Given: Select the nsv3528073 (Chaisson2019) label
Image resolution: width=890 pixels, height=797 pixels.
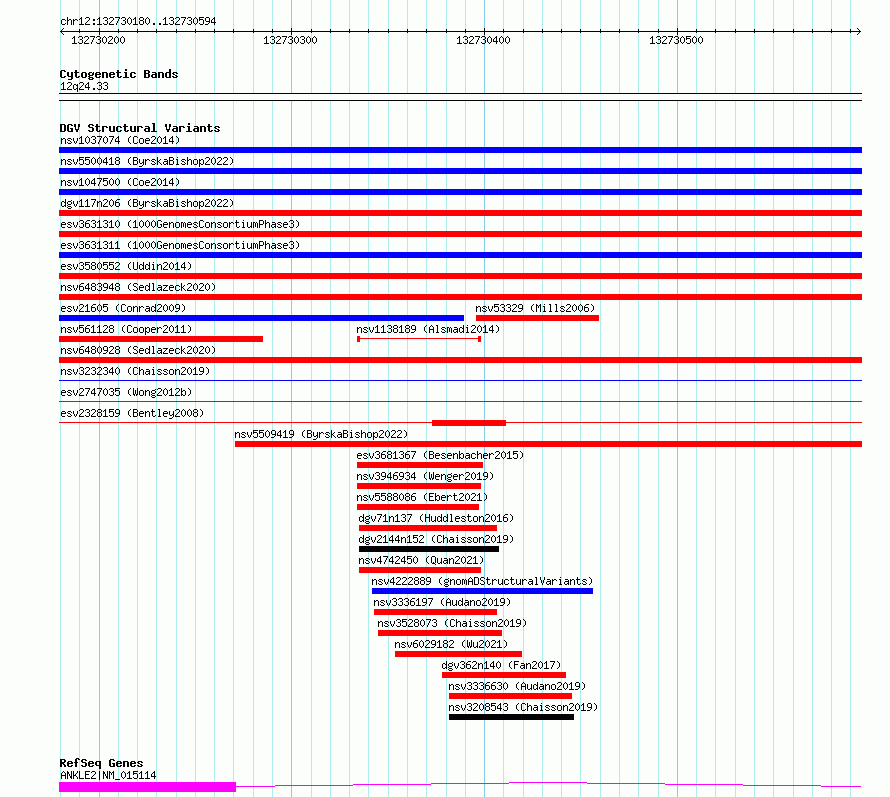Looking at the screenshot, I should 452,623.
